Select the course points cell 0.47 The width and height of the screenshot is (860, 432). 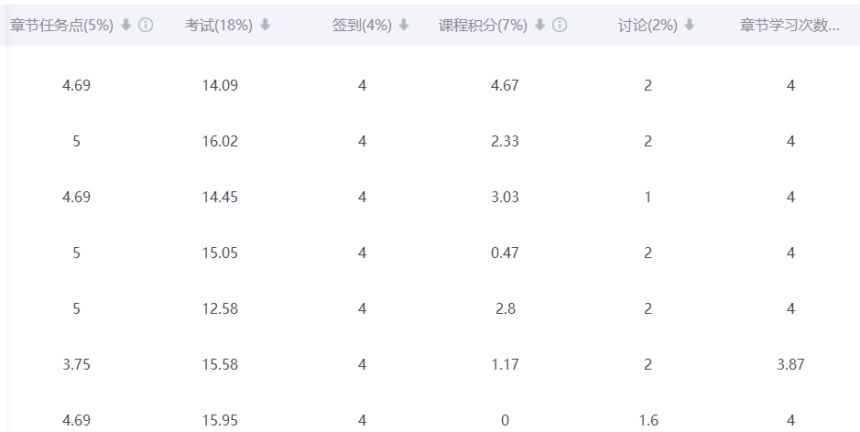(504, 253)
